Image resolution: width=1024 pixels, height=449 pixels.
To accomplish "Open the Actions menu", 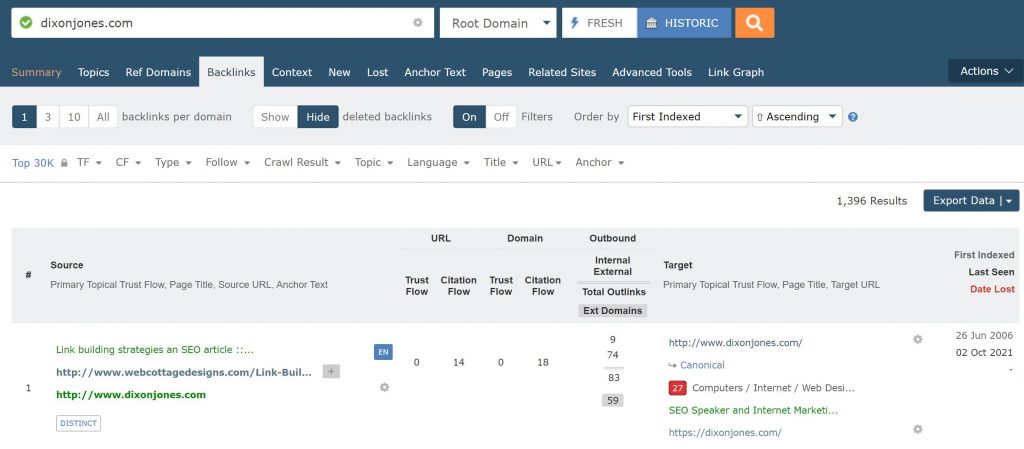I will click(985, 71).
